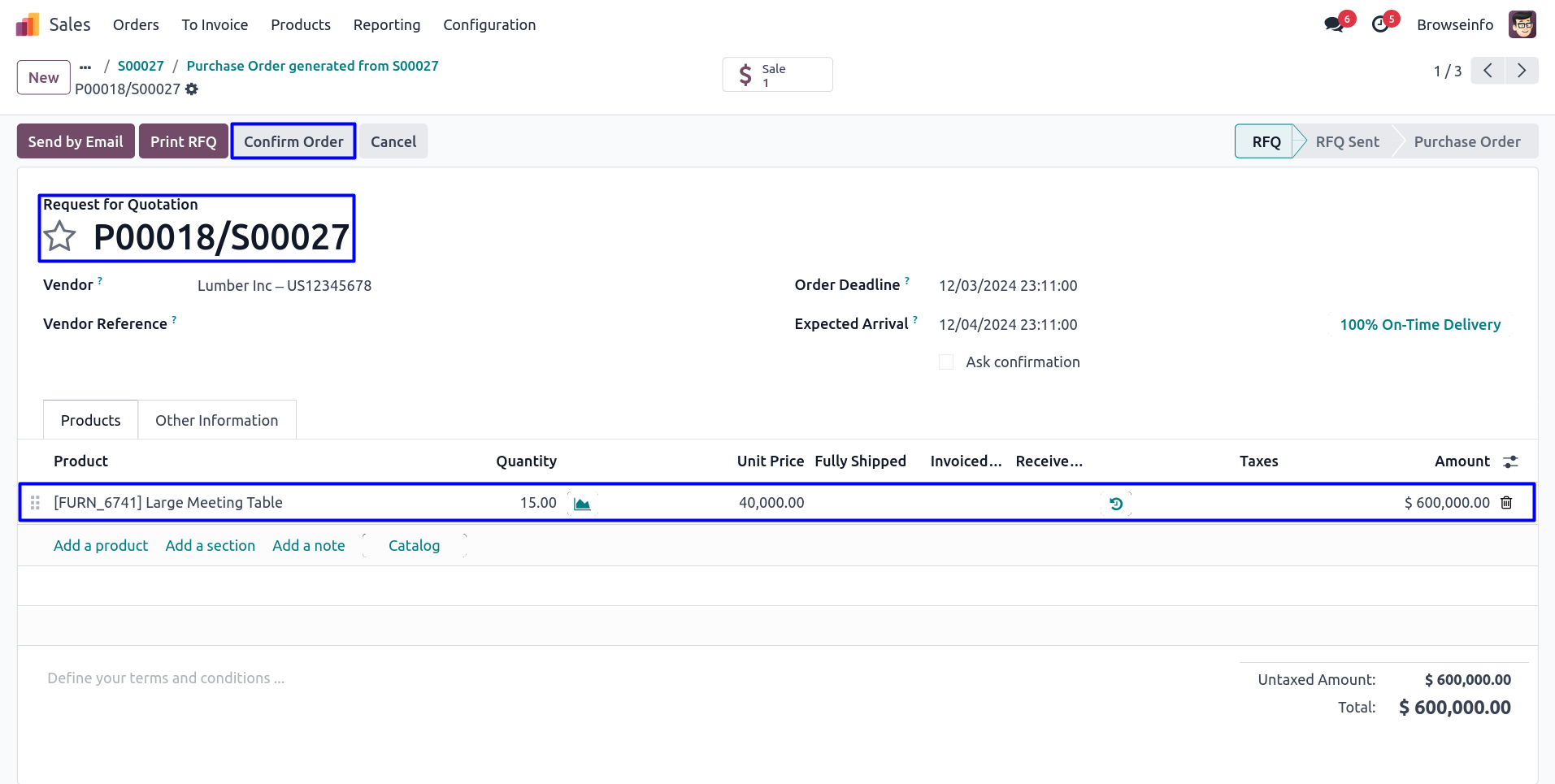Image resolution: width=1555 pixels, height=784 pixels.
Task: Open the column settings adjust icon
Action: pyautogui.click(x=1510, y=461)
